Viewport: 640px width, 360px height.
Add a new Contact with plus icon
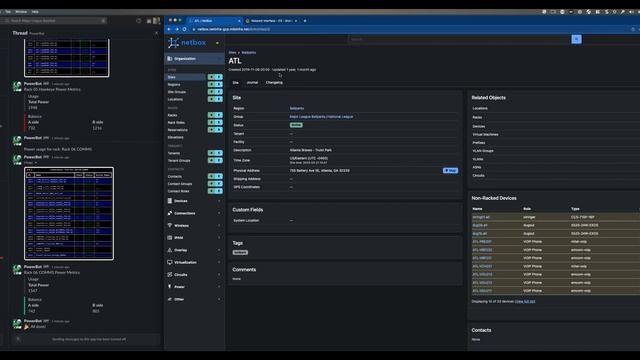[x=211, y=176]
